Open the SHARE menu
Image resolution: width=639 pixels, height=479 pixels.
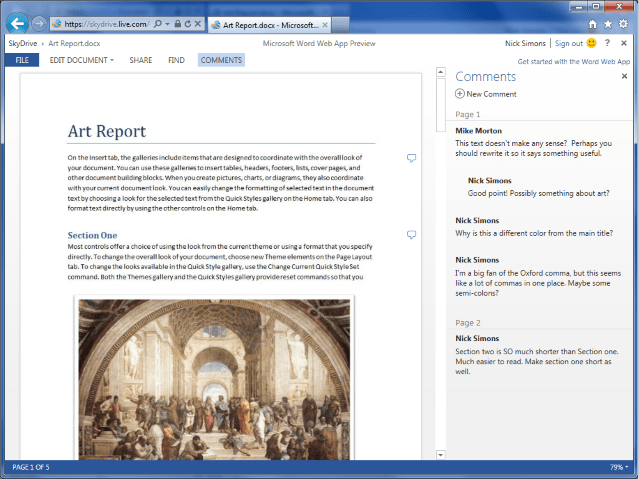coord(141,60)
